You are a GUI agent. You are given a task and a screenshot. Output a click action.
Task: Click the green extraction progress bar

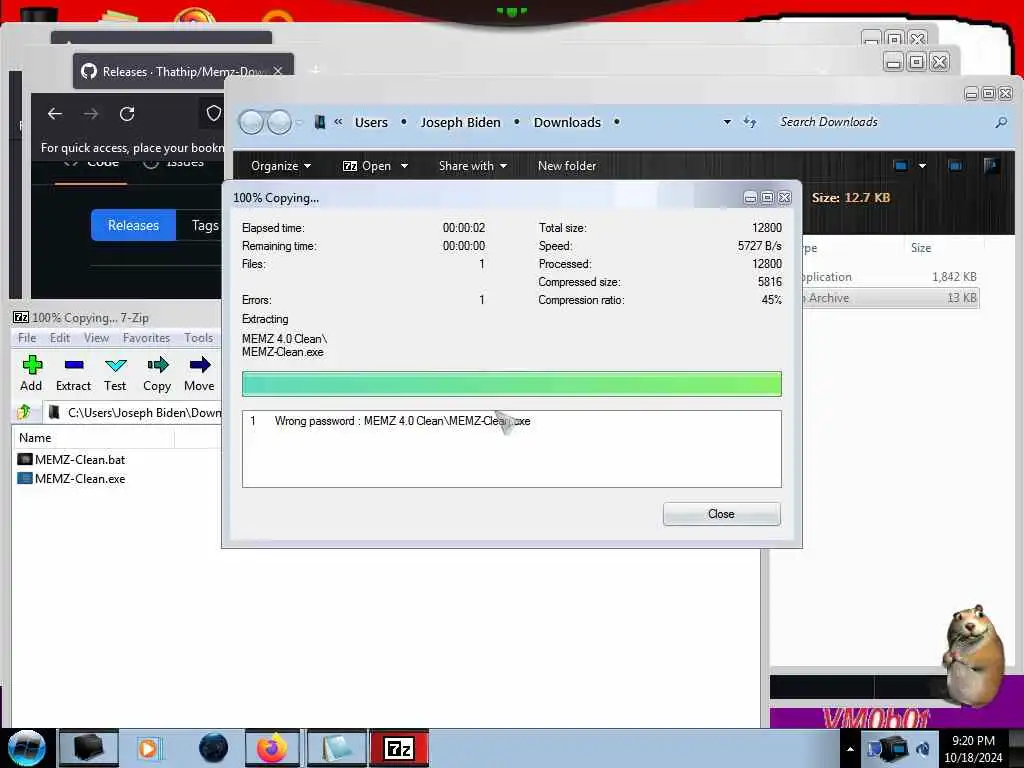511,384
